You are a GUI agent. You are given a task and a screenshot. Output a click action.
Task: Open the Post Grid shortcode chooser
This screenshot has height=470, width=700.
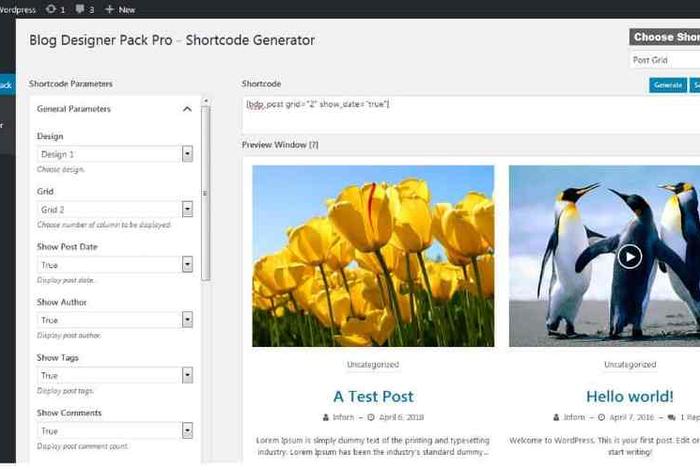point(665,60)
